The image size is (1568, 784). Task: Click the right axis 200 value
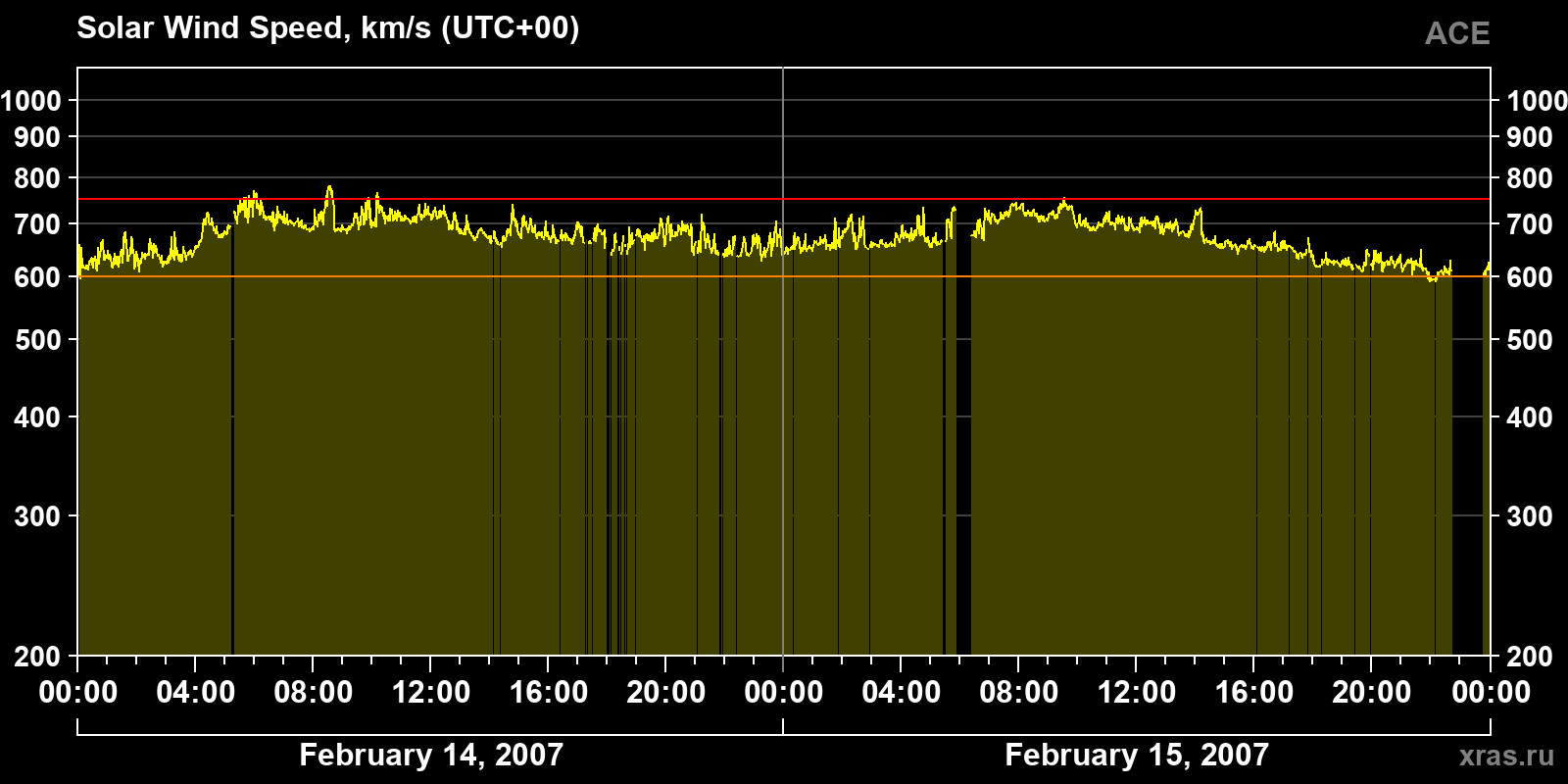(x=1530, y=657)
